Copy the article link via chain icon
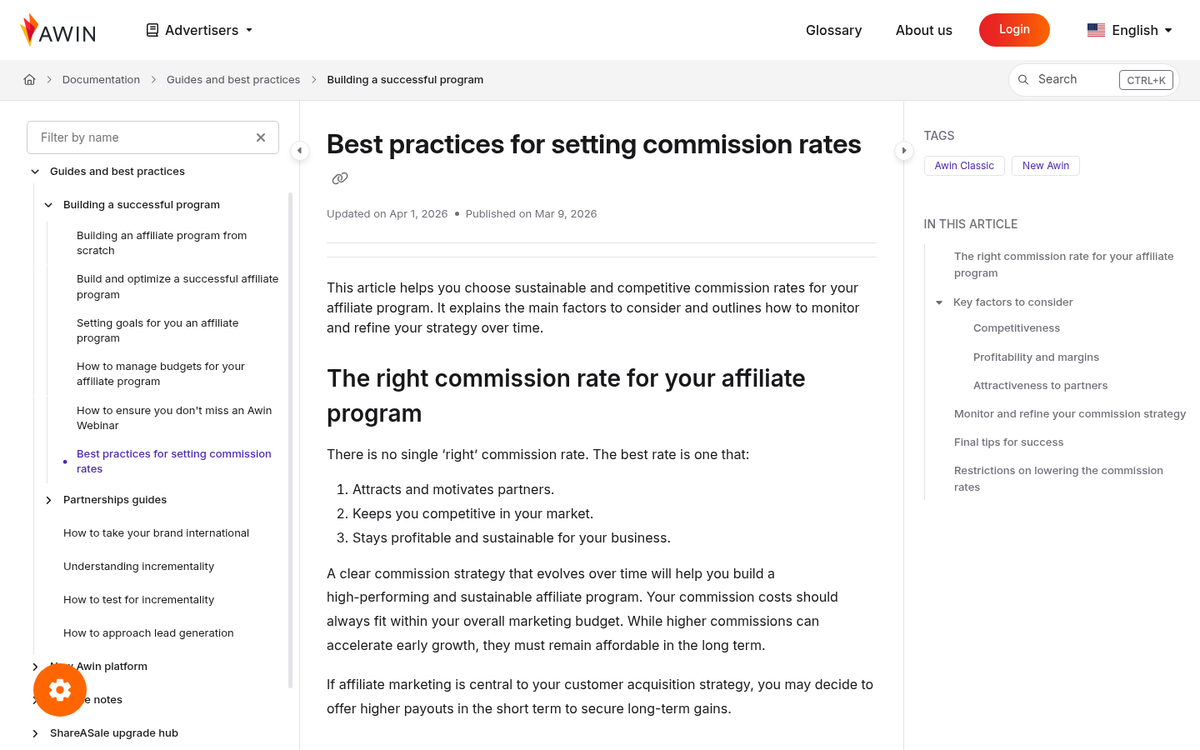Viewport: 1200px width, 750px height. coord(340,177)
